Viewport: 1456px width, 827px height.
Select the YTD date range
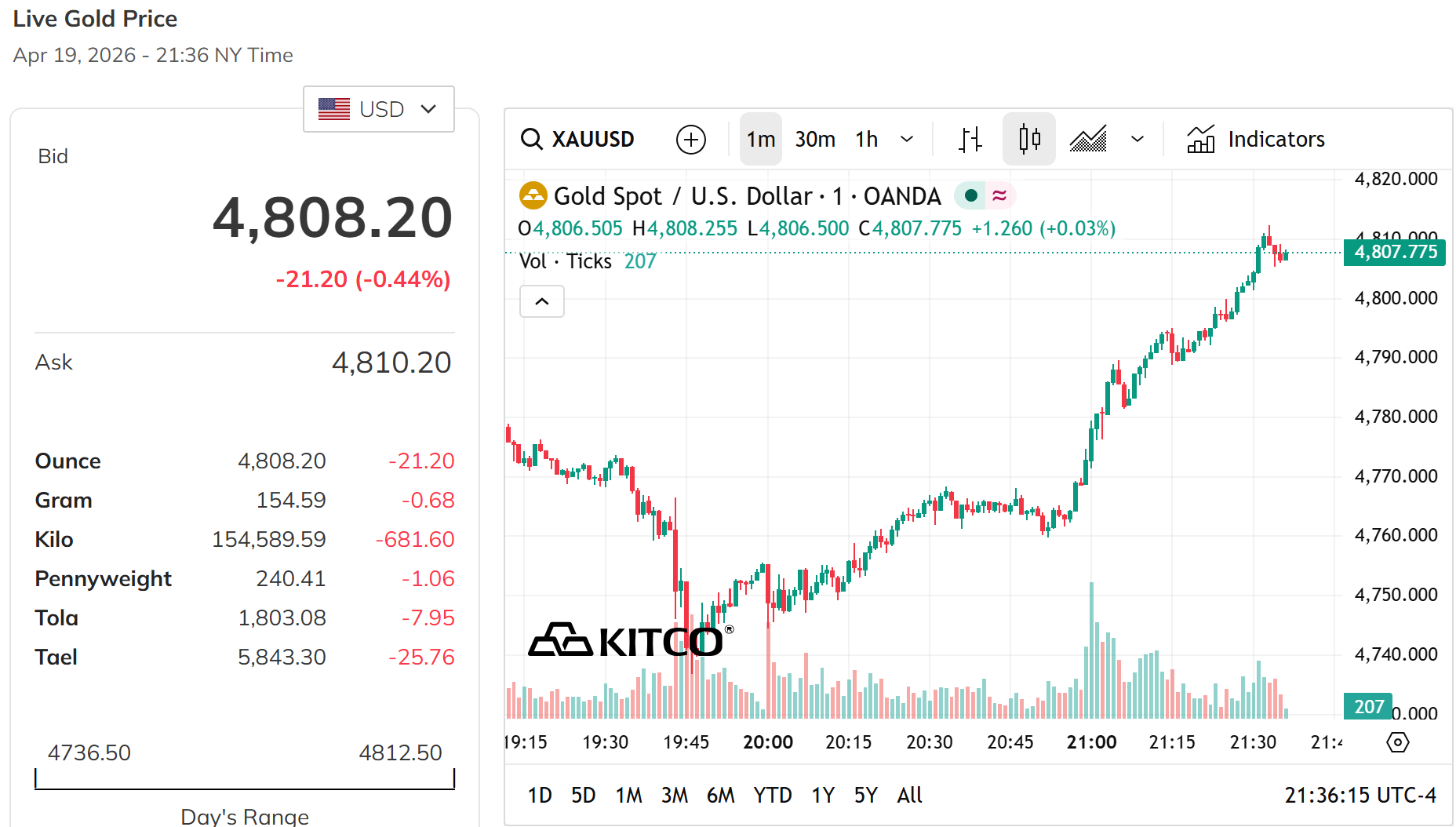772,796
